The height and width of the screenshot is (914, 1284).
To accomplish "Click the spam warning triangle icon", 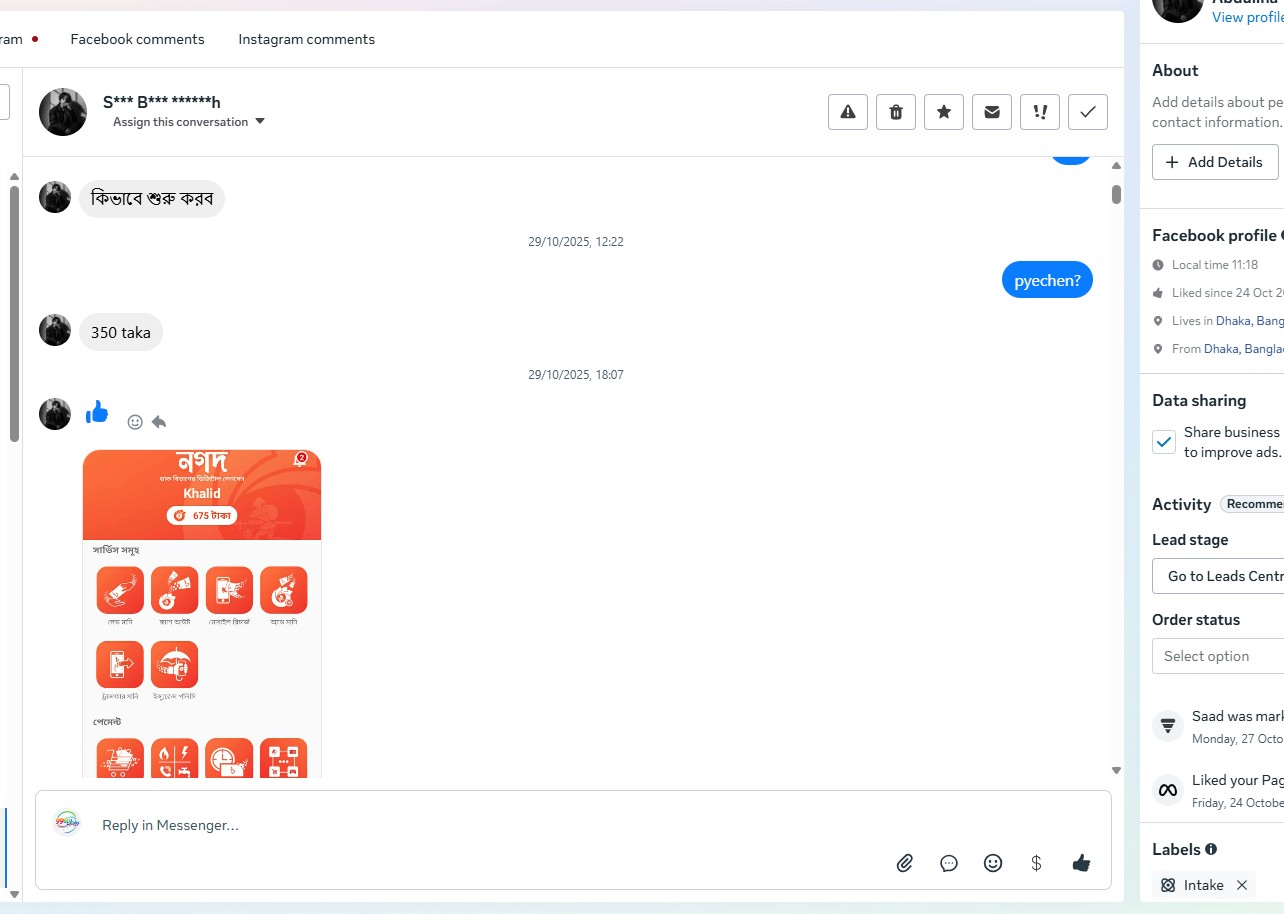I will pyautogui.click(x=848, y=112).
